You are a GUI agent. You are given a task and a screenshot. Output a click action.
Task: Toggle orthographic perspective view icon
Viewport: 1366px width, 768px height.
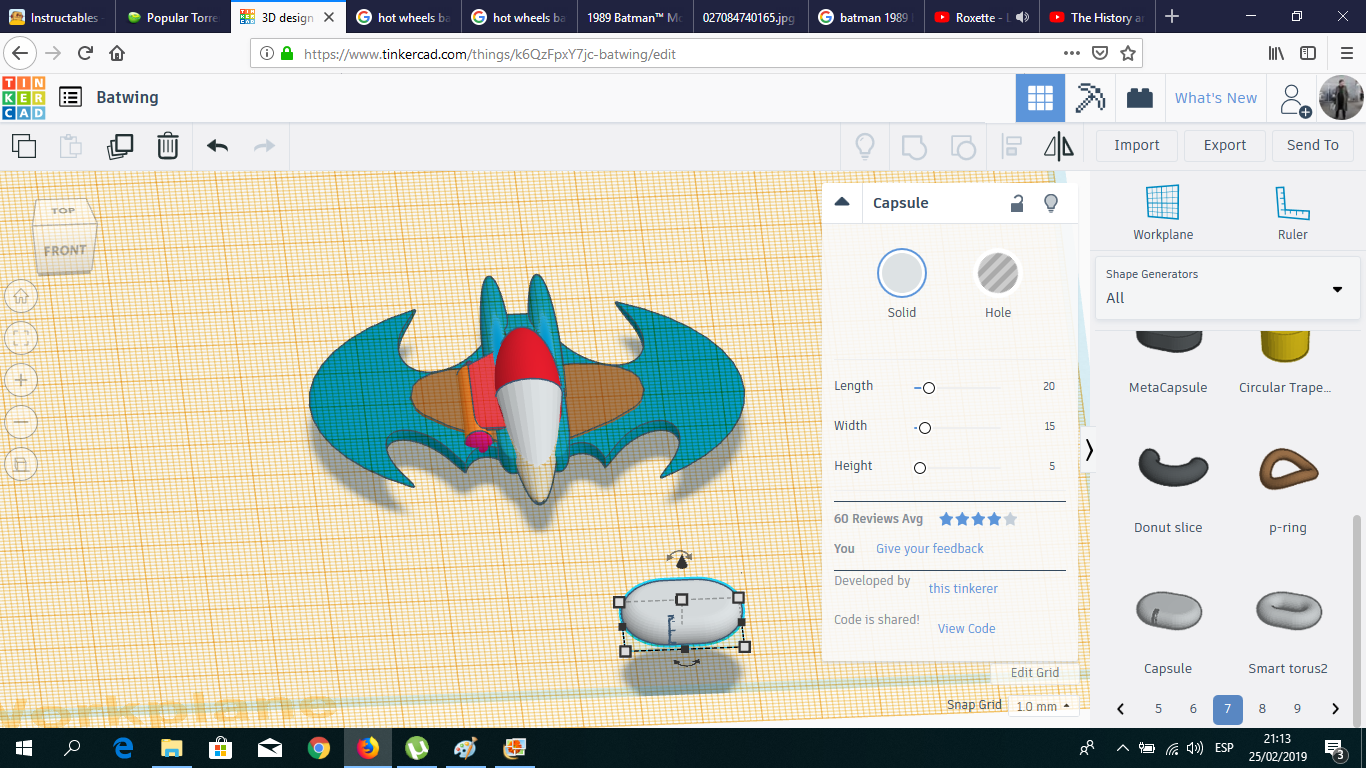(21, 464)
